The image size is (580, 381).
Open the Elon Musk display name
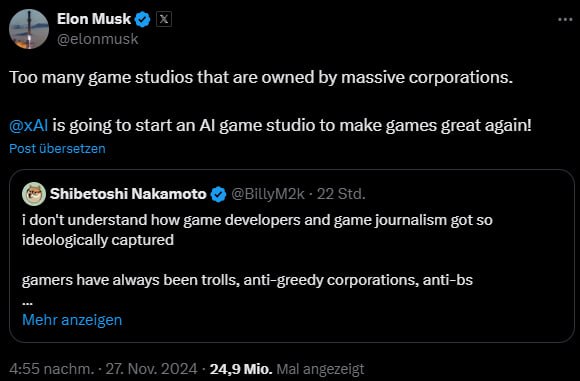pyautogui.click(x=94, y=19)
